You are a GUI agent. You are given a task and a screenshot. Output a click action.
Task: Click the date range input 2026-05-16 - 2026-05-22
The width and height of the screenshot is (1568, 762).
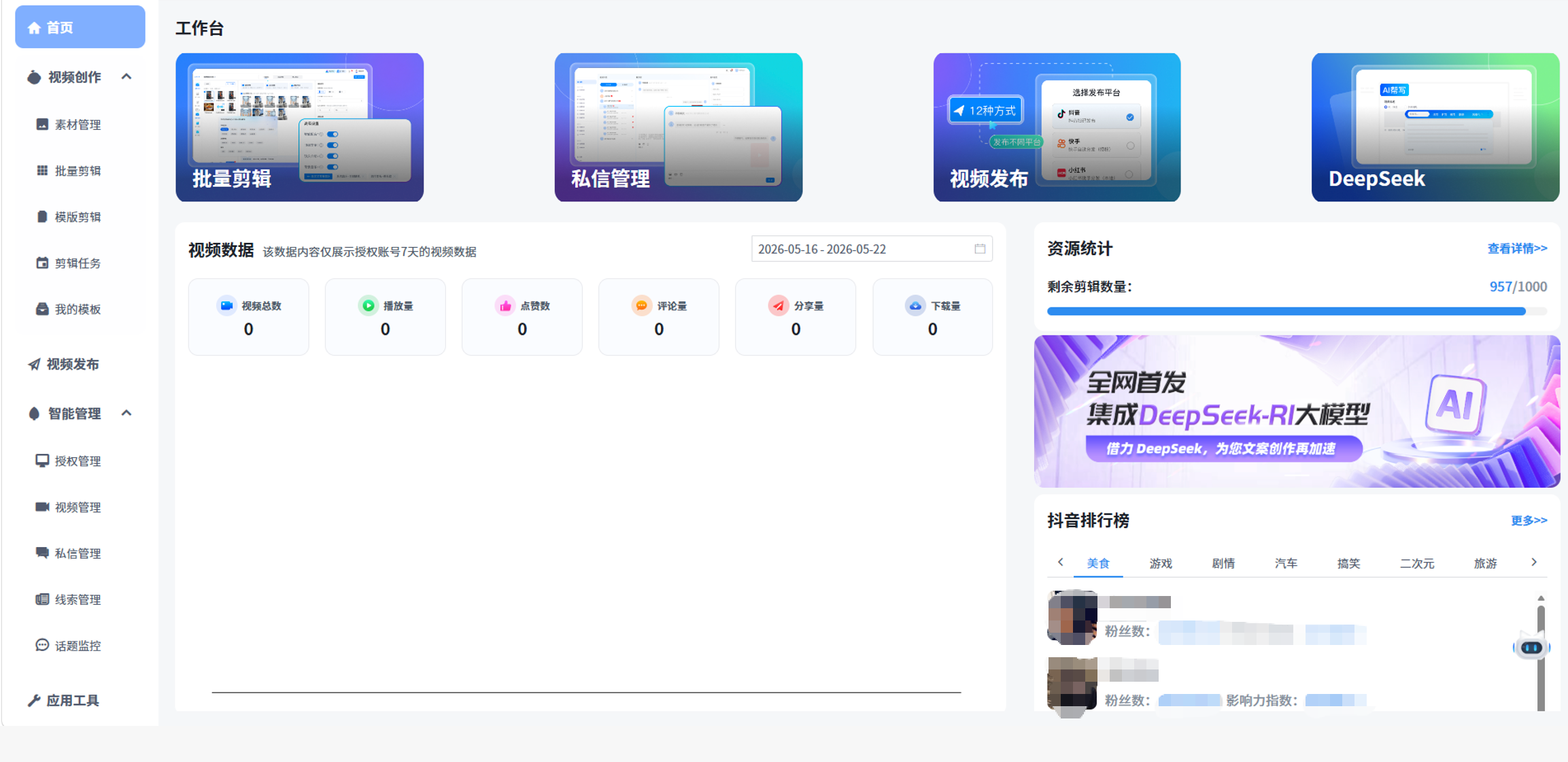pyautogui.click(x=872, y=249)
